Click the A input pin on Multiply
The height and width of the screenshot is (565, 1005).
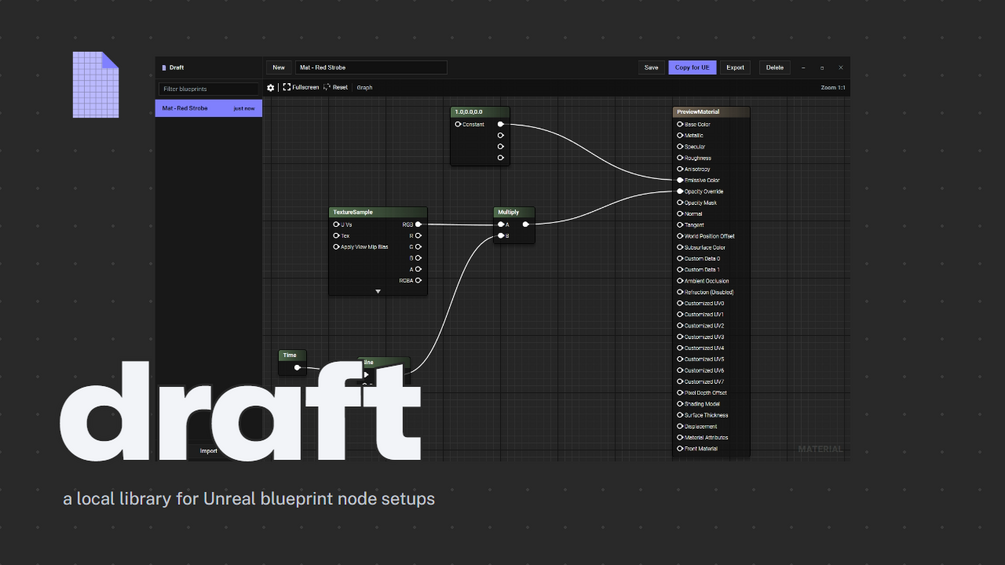(x=501, y=224)
